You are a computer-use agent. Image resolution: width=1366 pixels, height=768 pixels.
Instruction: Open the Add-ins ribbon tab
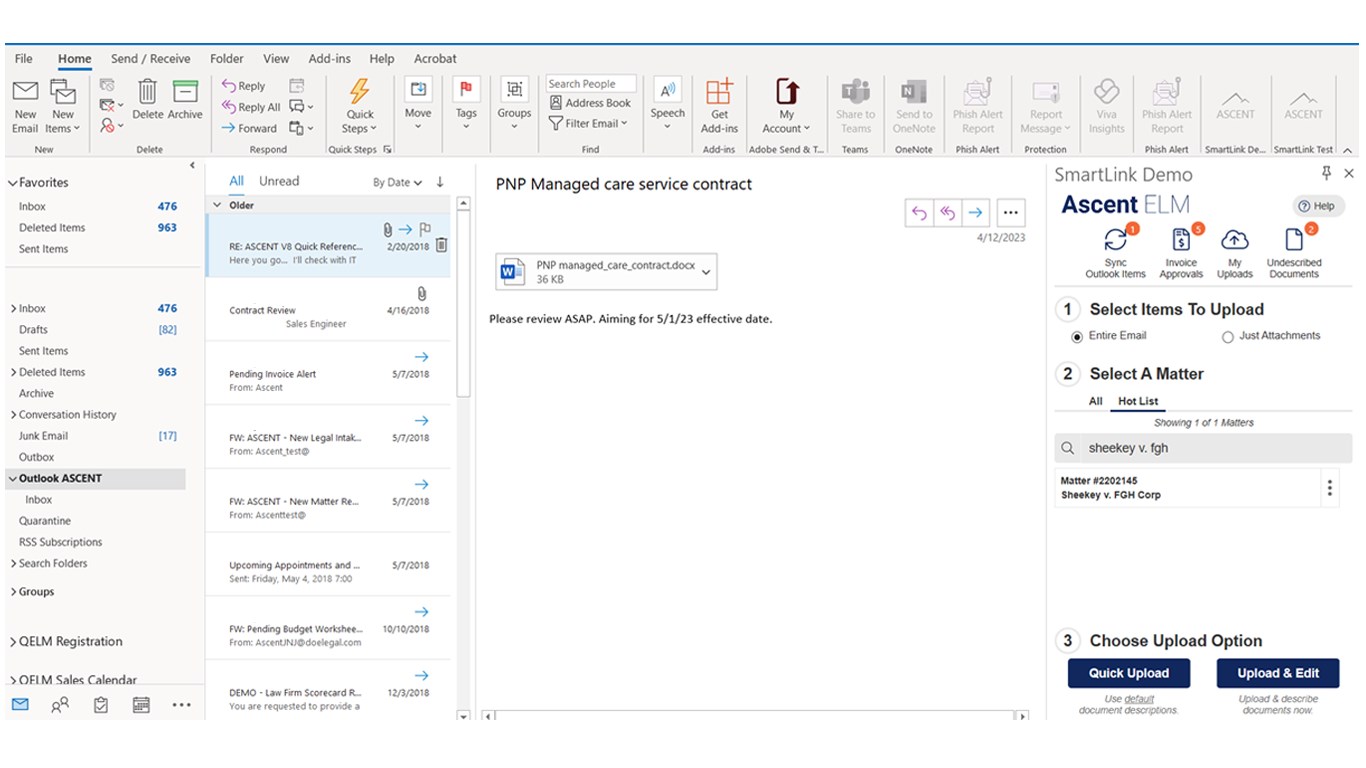(x=329, y=59)
